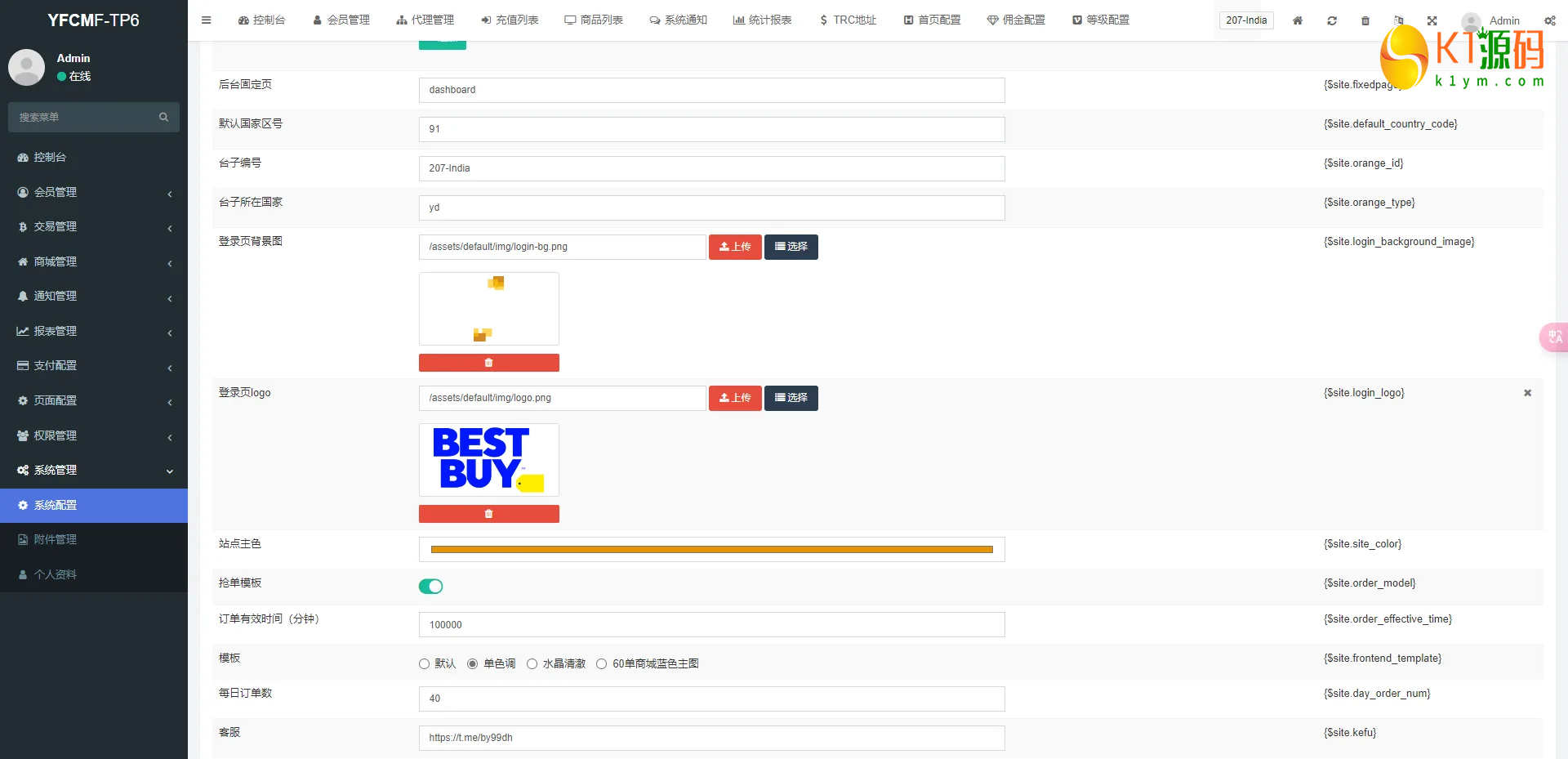
Task: Click the {$site.kefu} variable text
Action: [x=1350, y=733]
